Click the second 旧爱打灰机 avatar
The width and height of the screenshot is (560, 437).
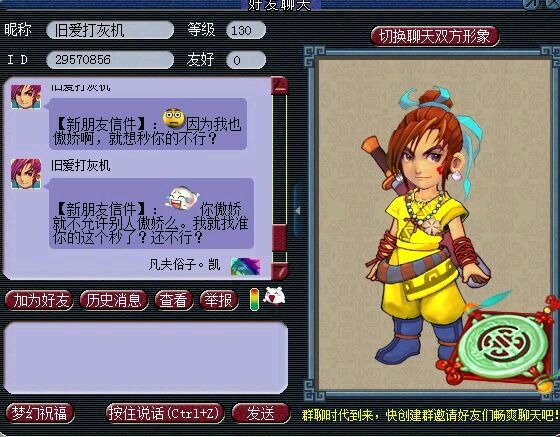[x=26, y=174]
